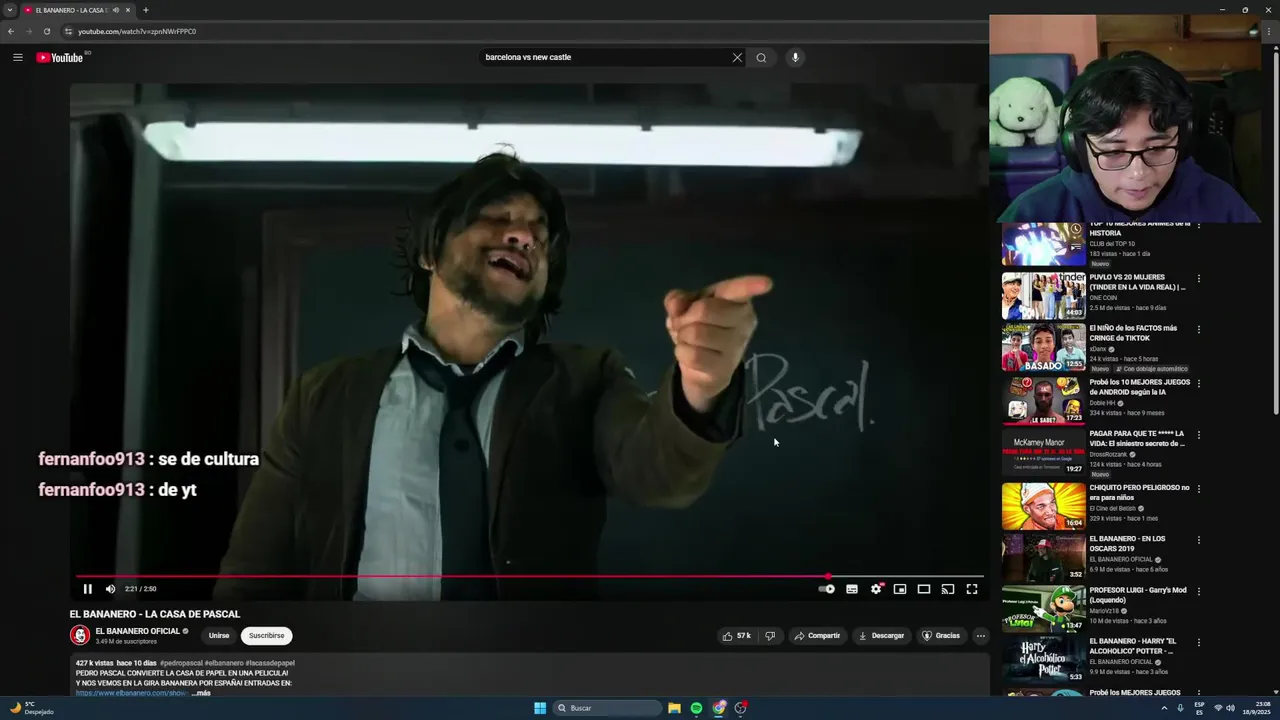Viewport: 1280px width, 720px height.
Task: Pause the video with the pause button
Action: tap(87, 589)
